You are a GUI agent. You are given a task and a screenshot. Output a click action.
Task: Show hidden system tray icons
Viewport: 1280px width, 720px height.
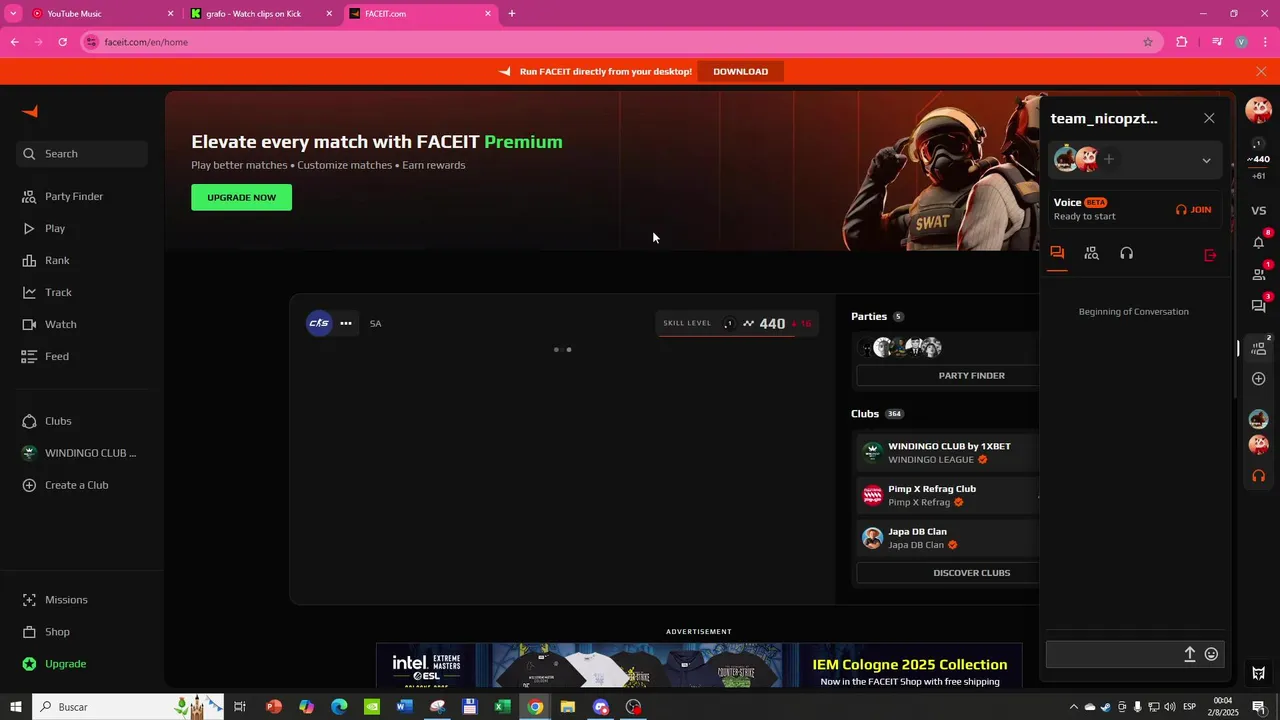click(1074, 707)
